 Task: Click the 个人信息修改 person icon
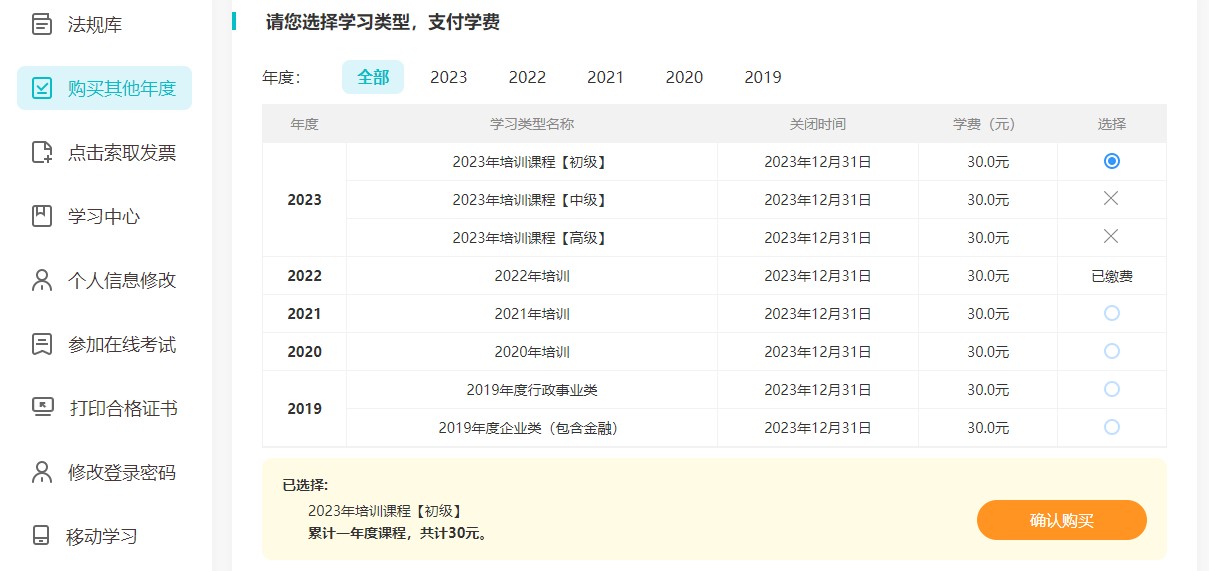(x=42, y=280)
